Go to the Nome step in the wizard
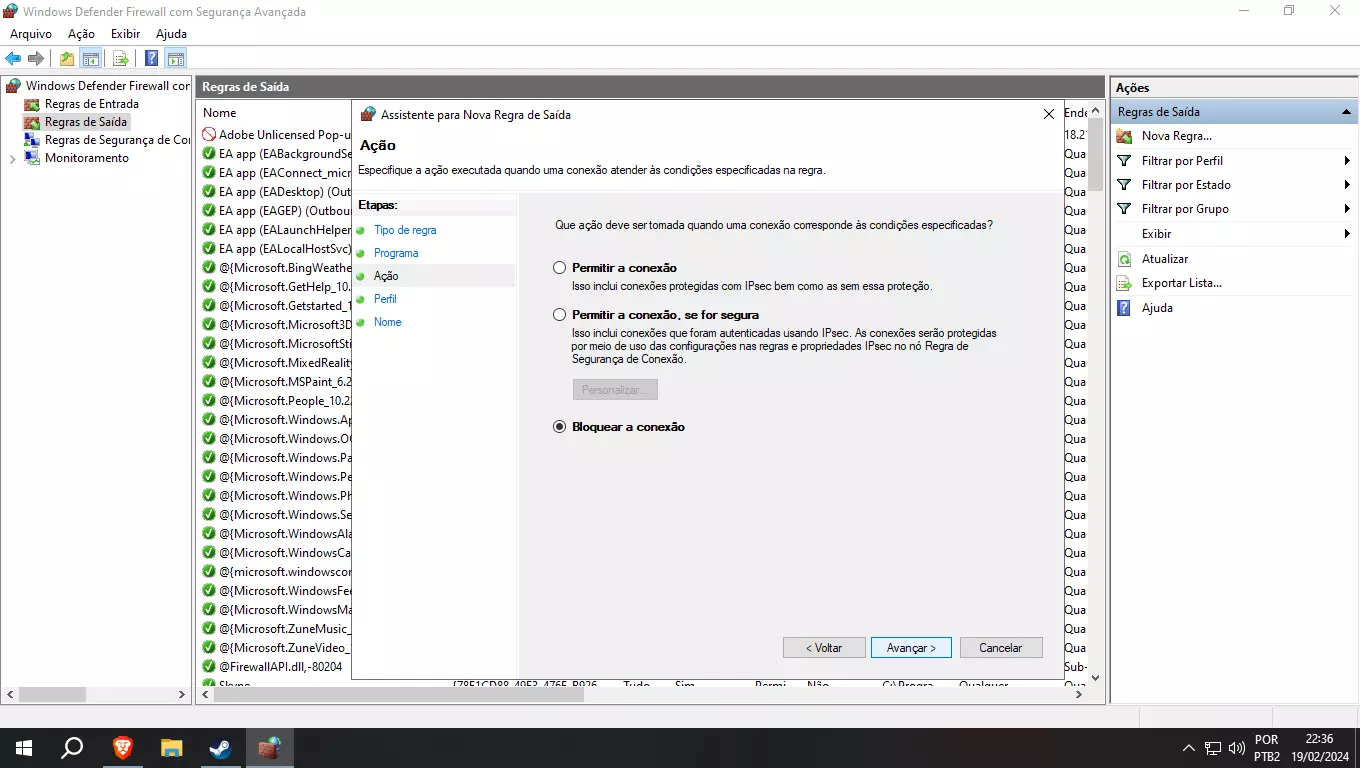The height and width of the screenshot is (768, 1360). (388, 322)
